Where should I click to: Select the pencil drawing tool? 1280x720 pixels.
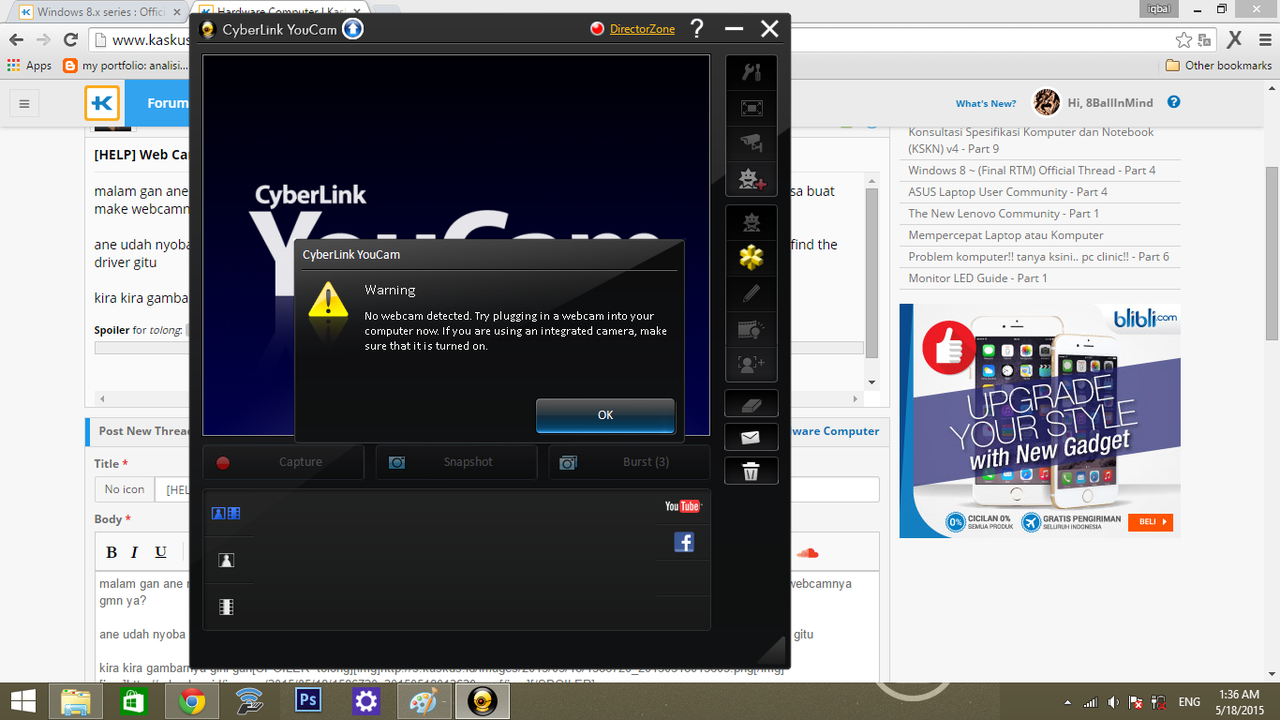[x=751, y=294]
